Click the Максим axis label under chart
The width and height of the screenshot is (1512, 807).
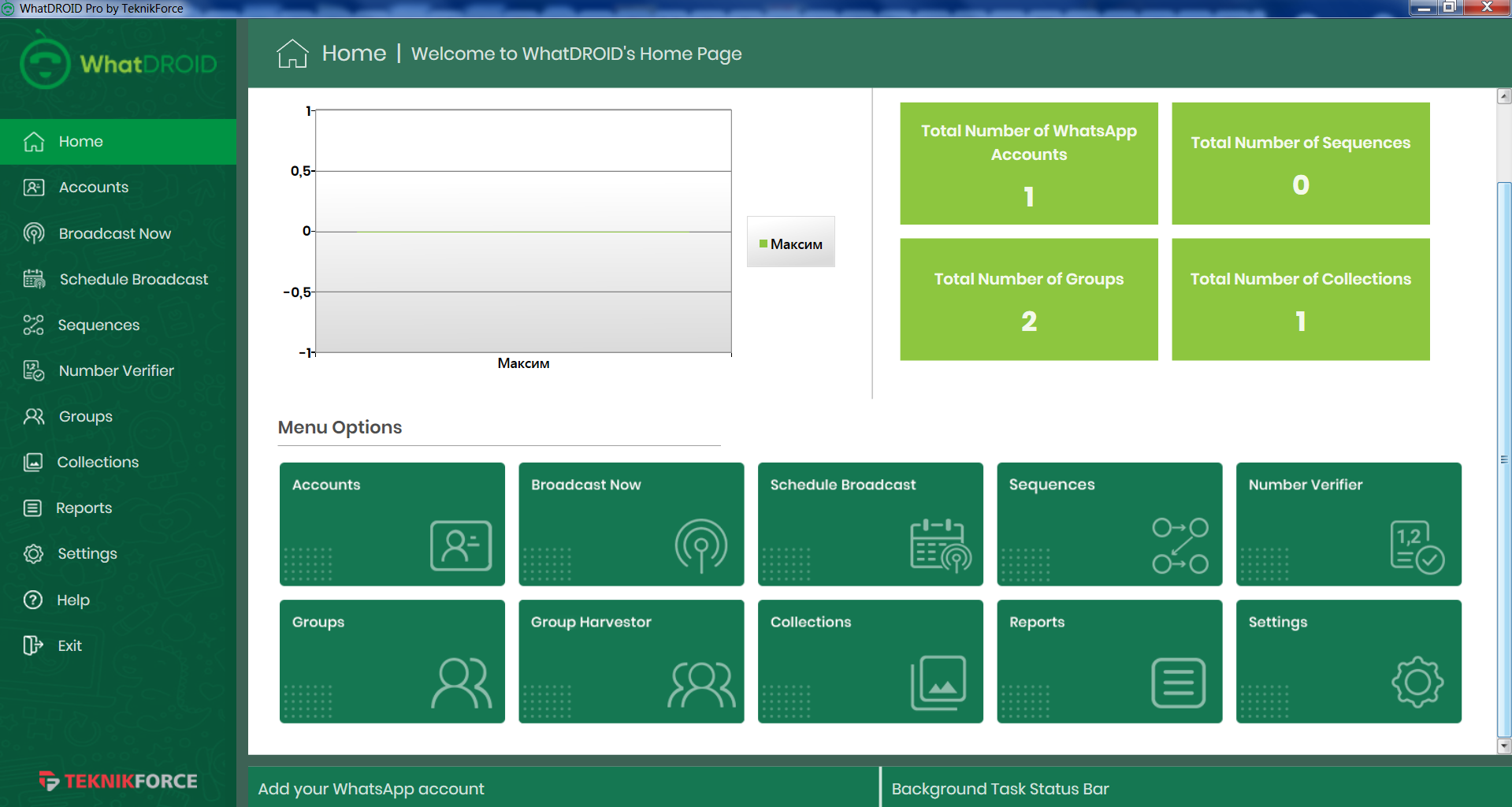click(523, 363)
